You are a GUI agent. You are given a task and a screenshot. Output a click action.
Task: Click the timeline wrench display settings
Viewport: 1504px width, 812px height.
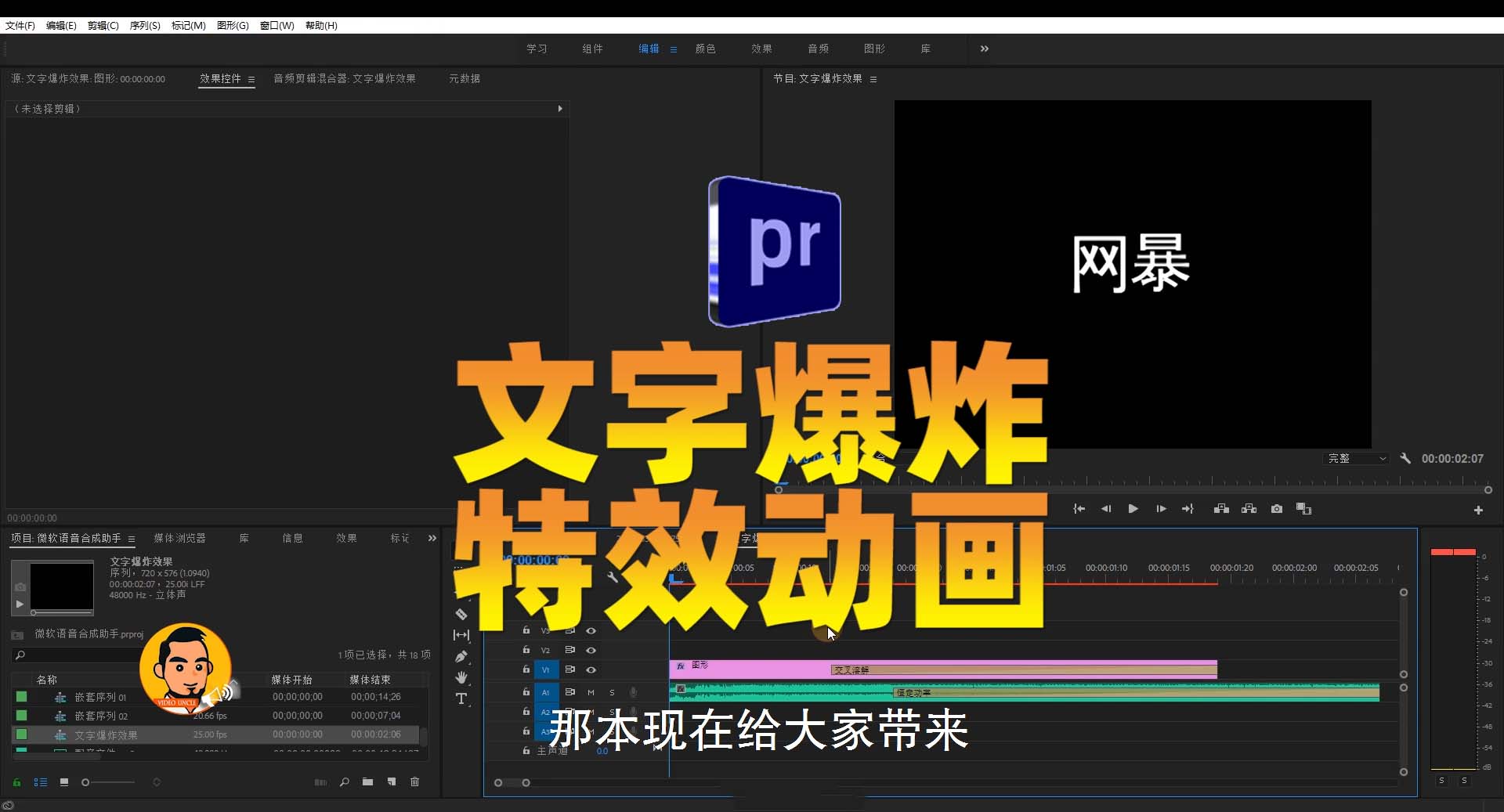tap(613, 577)
